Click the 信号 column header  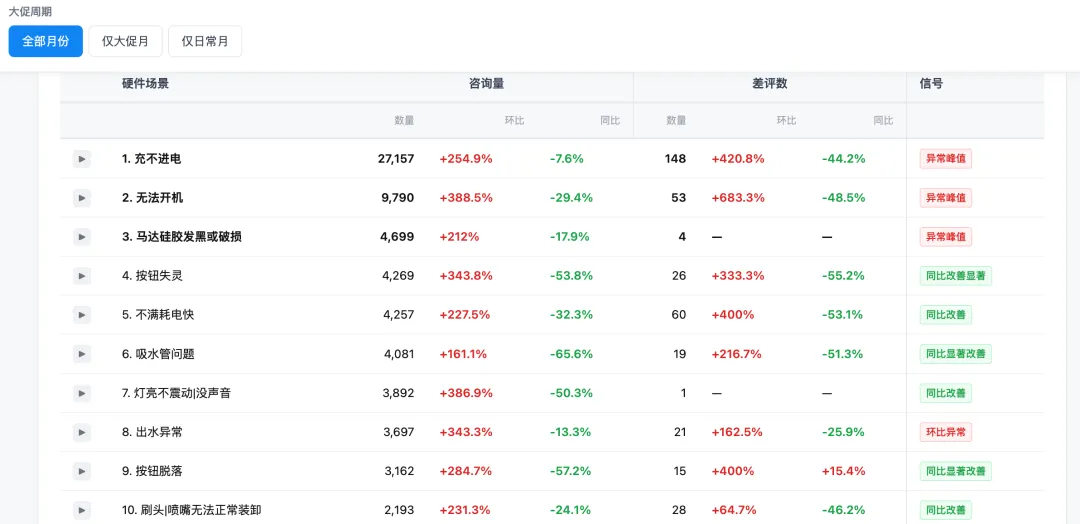coord(931,84)
